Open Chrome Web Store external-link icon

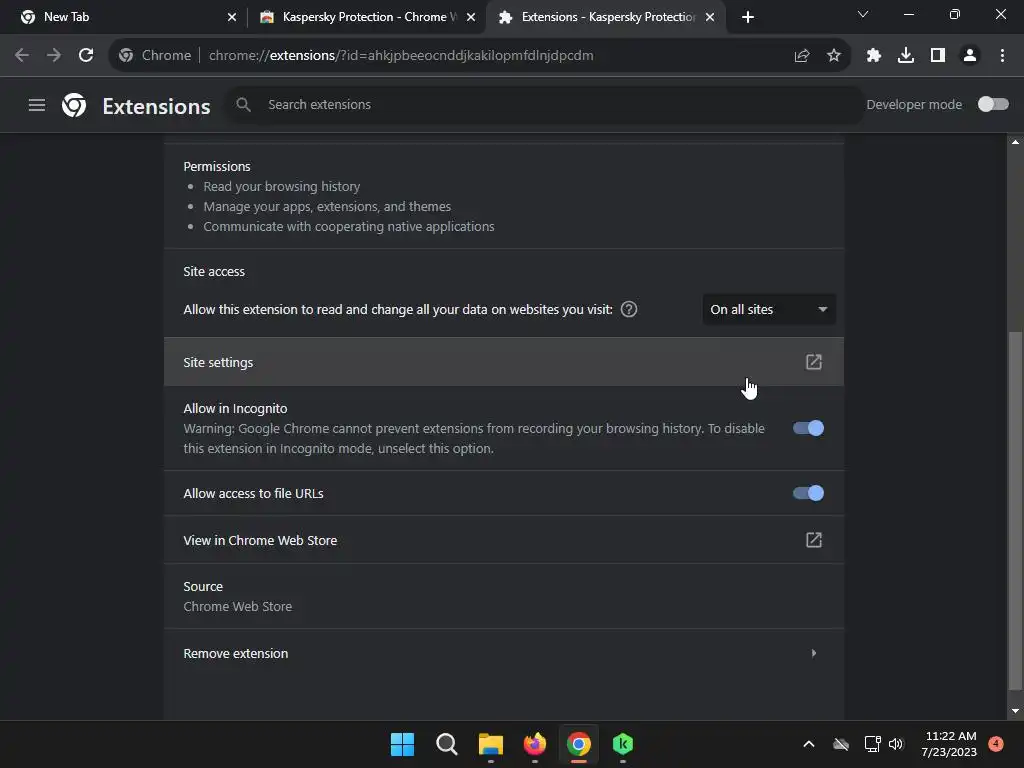point(814,540)
